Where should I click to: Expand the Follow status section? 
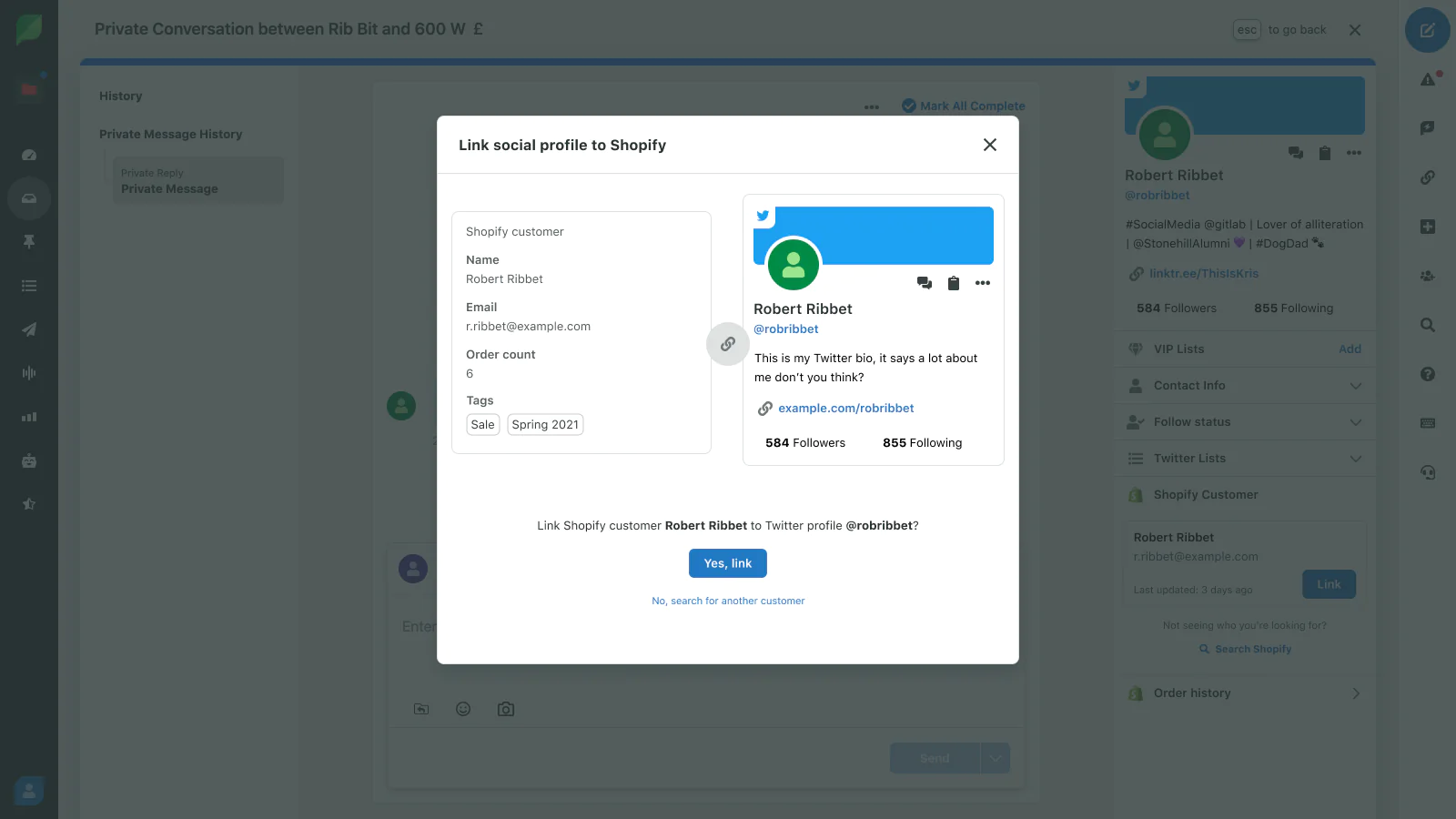coord(1245,422)
